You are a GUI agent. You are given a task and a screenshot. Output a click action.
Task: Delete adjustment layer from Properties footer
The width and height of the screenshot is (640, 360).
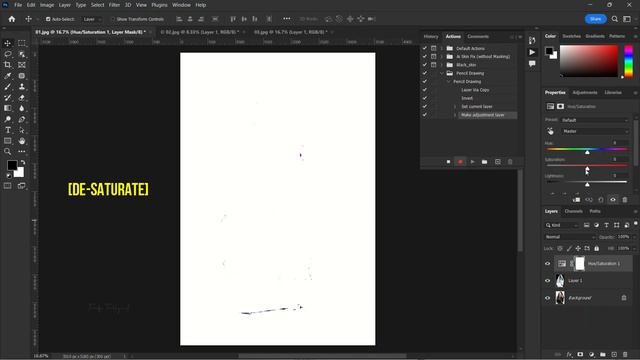pos(624,200)
